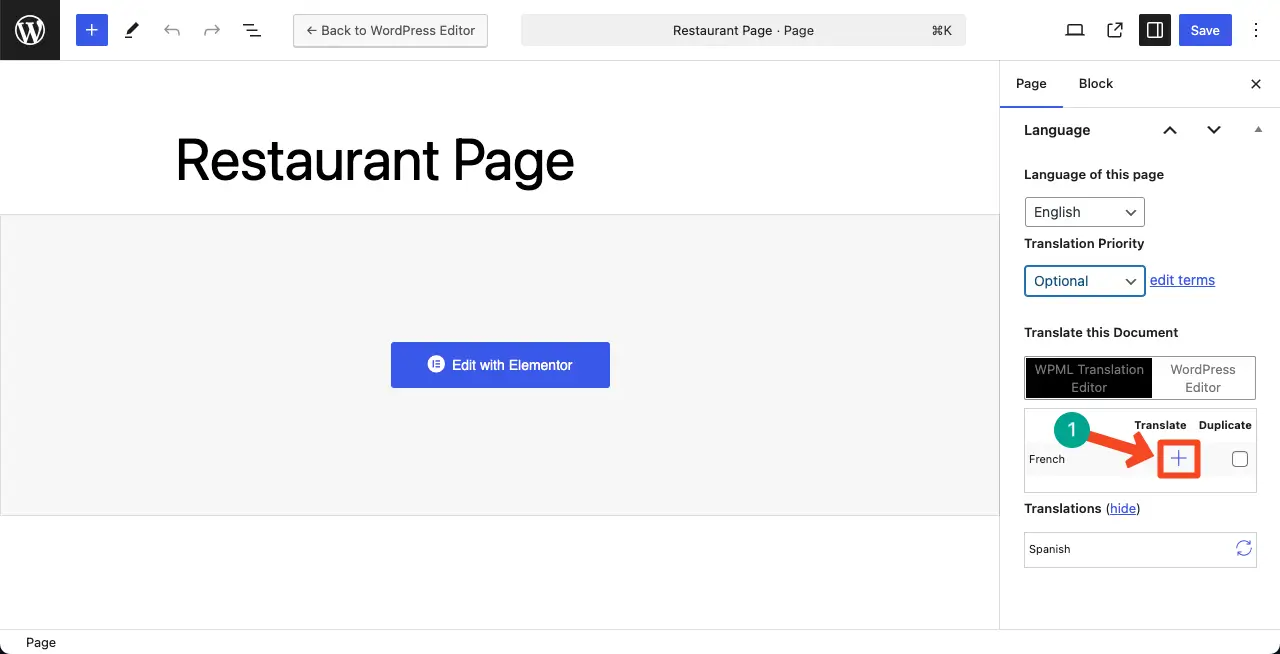Open page in new tab icon

coord(1115,30)
